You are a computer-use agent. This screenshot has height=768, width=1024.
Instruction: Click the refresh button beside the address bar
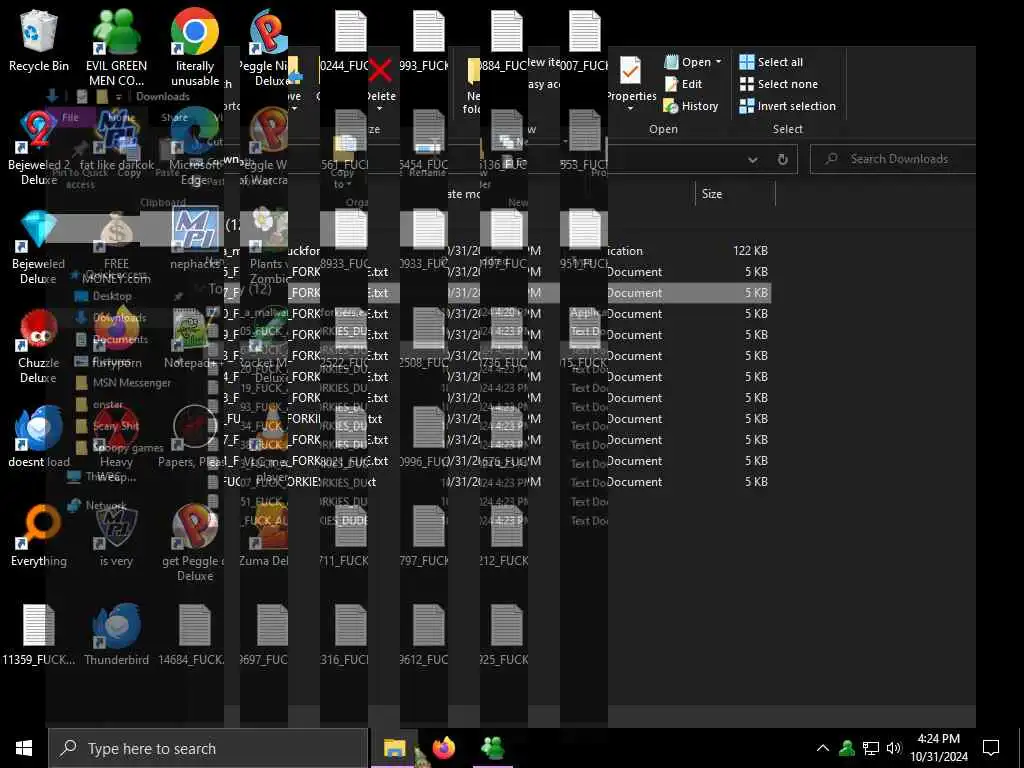point(782,159)
